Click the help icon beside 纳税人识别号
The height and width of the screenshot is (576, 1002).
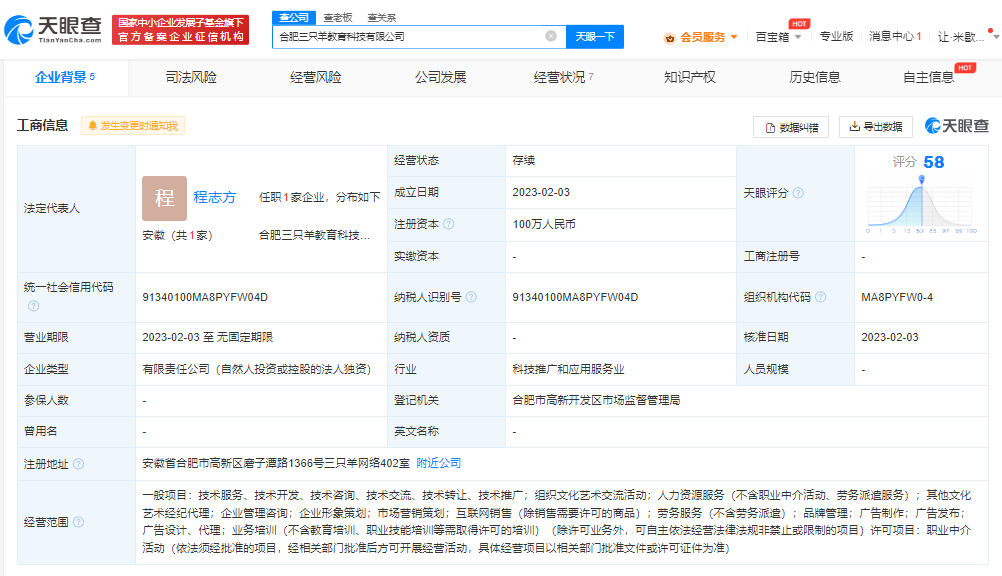pyautogui.click(x=471, y=297)
